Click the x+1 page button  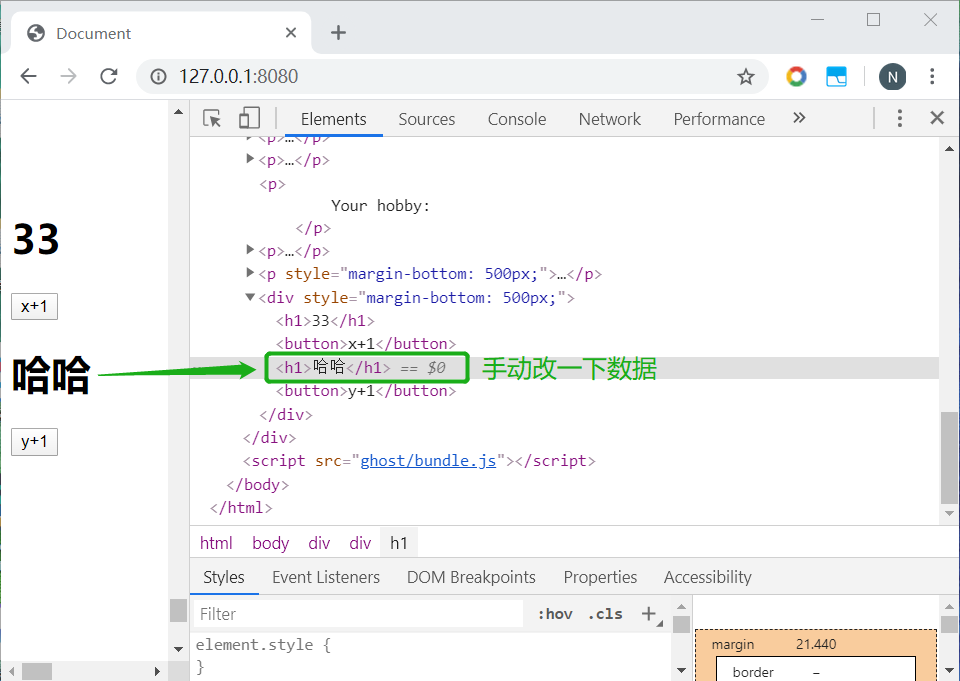pos(34,306)
